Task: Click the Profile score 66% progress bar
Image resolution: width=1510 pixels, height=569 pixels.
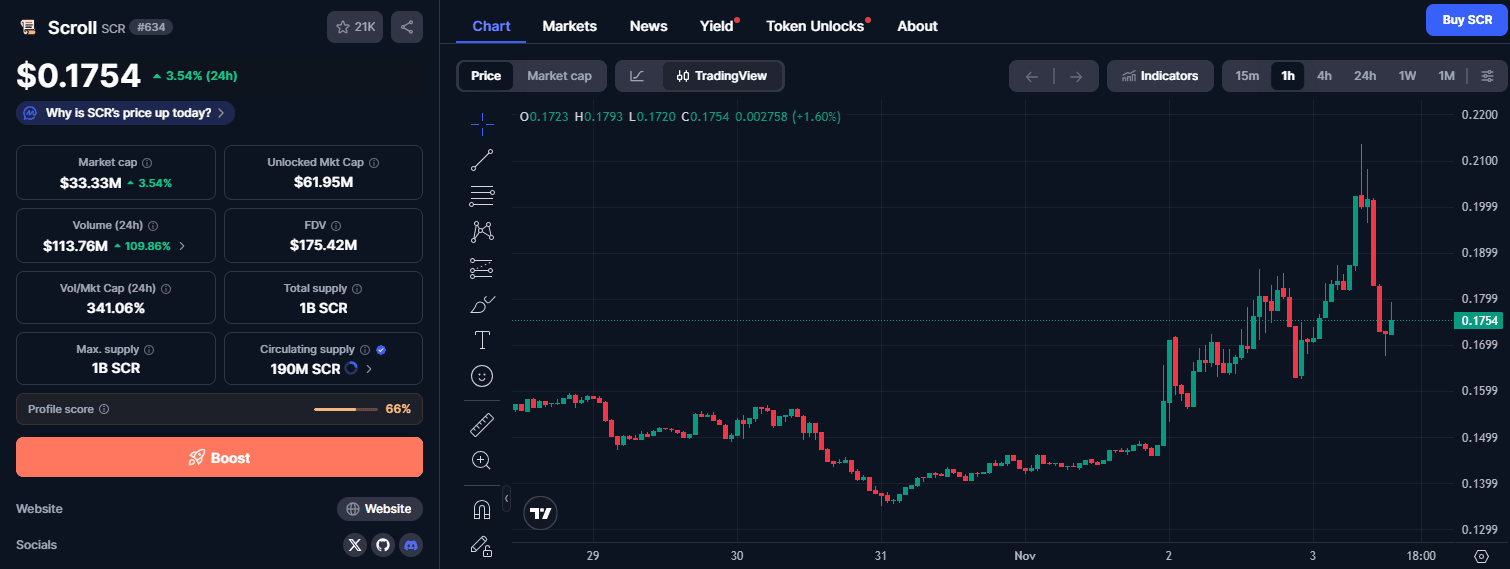Action: click(x=346, y=409)
